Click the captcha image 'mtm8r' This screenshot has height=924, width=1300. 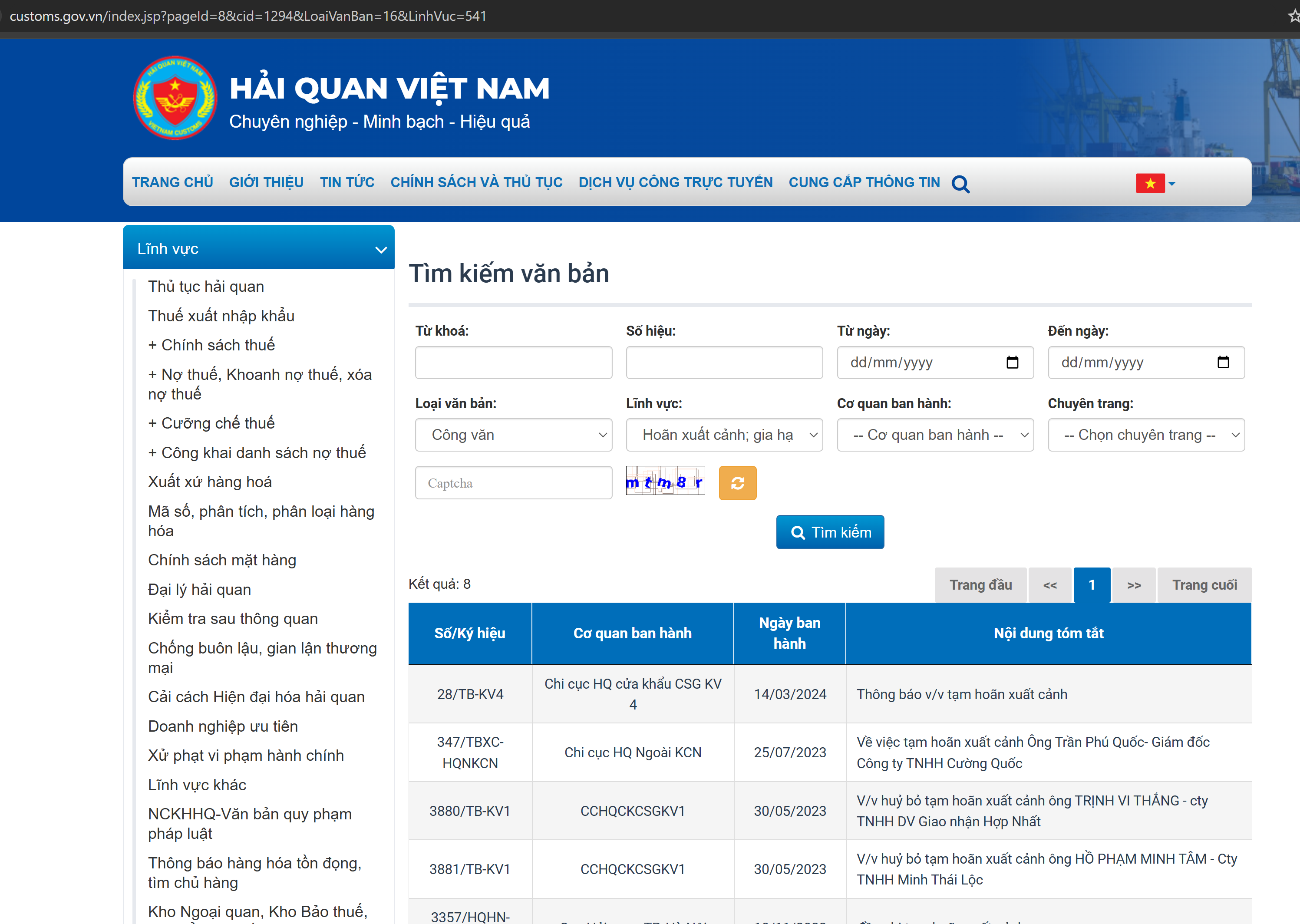pyautogui.click(x=665, y=482)
